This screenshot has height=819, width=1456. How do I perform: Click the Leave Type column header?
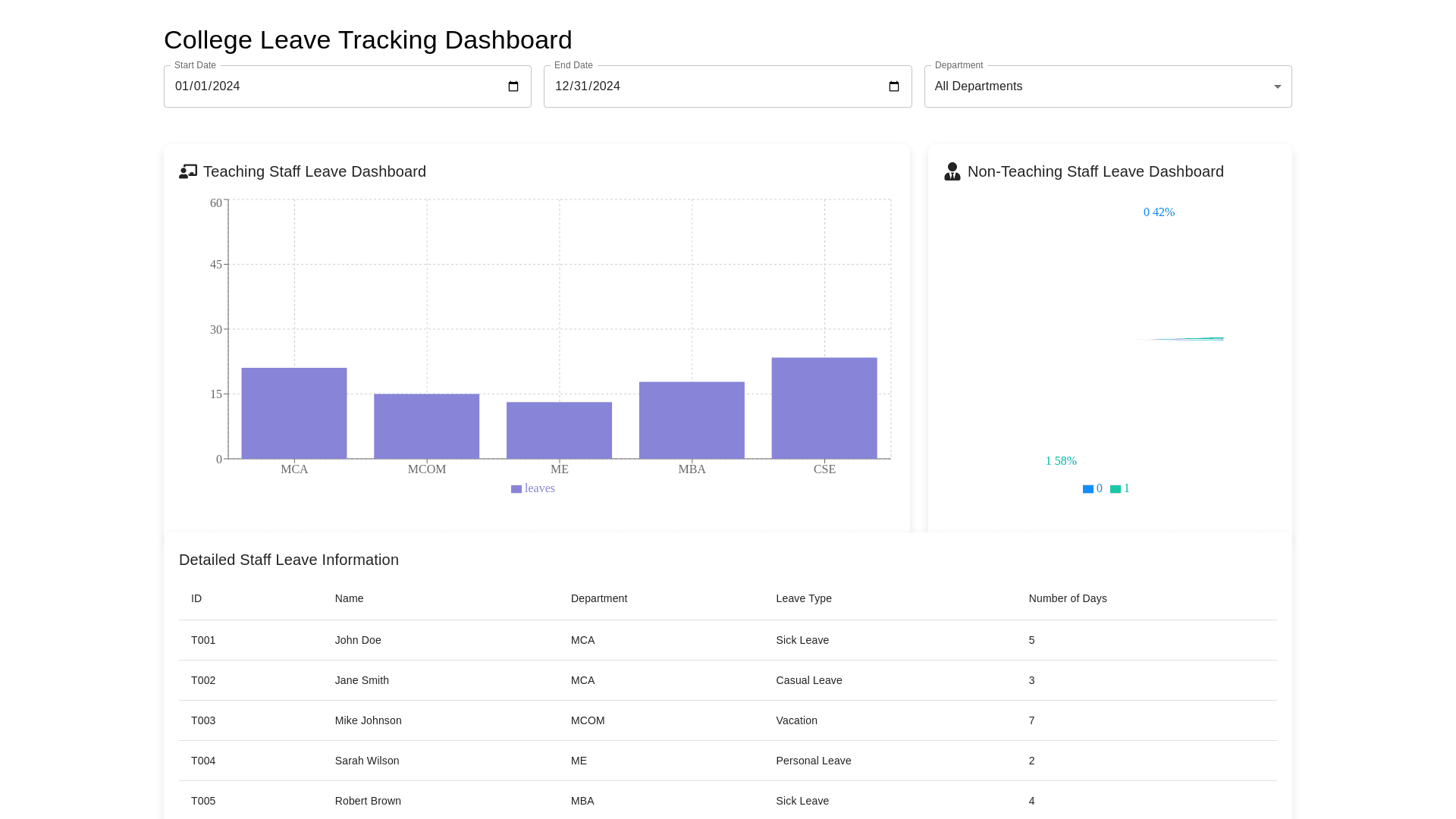coord(804,598)
